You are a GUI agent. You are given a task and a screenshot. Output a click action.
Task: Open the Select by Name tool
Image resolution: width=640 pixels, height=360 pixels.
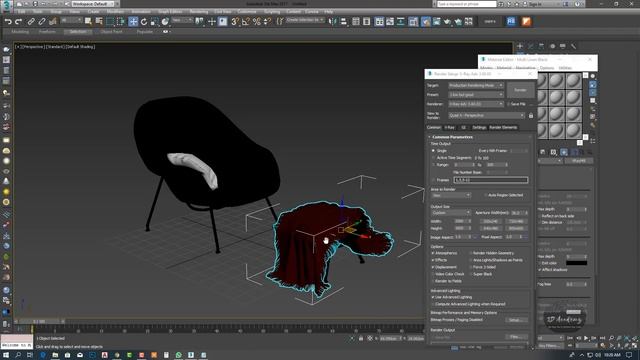(x=99, y=21)
